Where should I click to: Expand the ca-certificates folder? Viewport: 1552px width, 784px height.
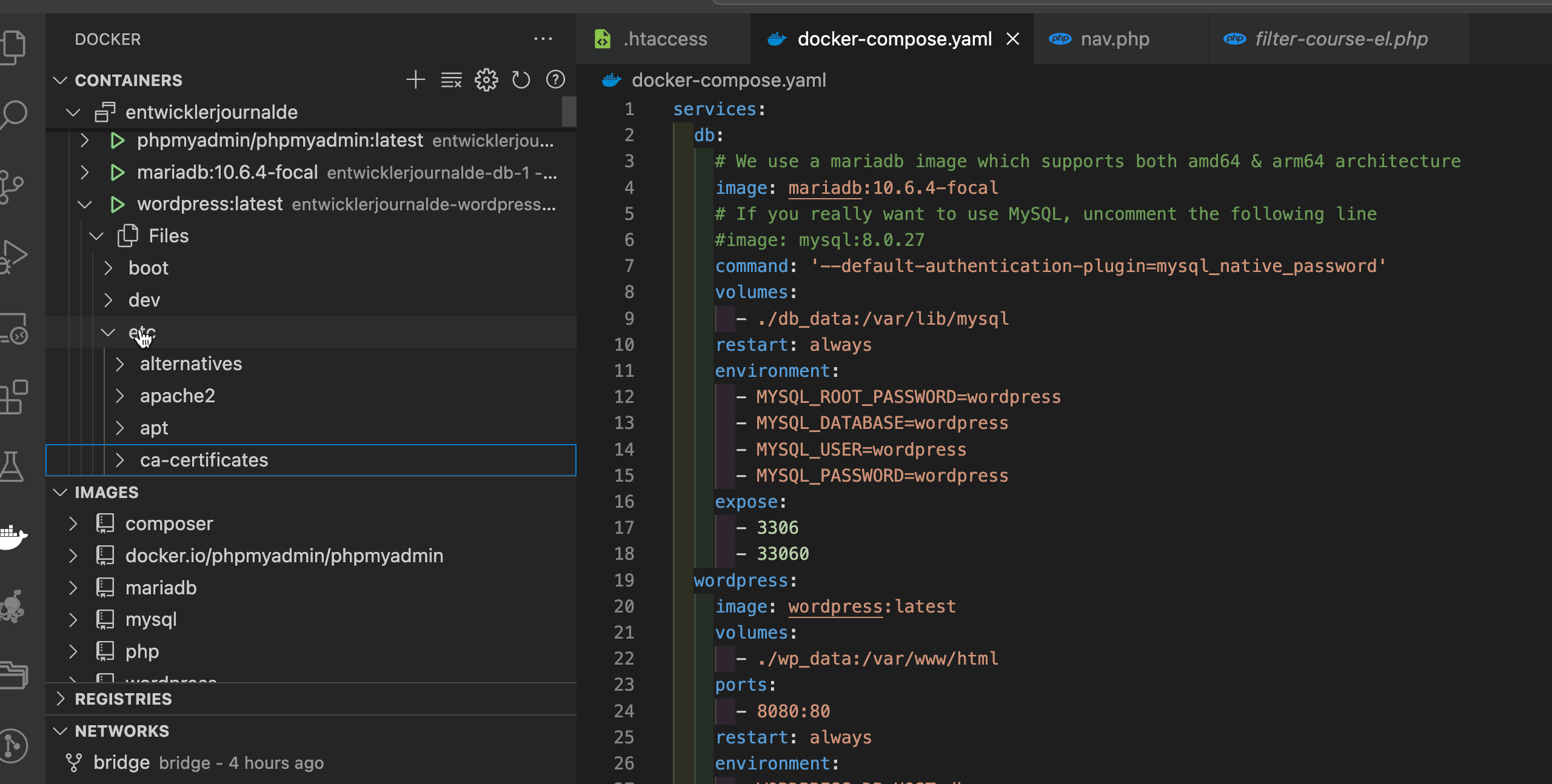(x=120, y=460)
